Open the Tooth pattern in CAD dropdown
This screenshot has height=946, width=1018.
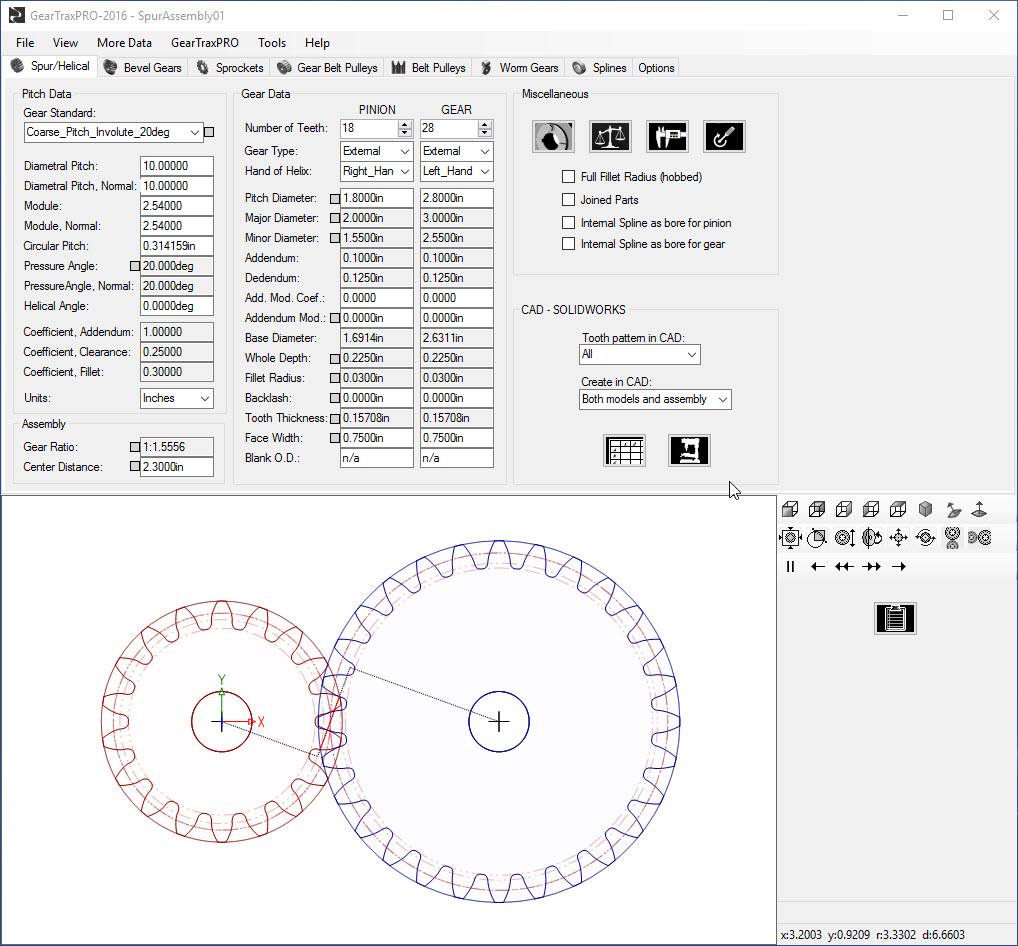coord(640,355)
